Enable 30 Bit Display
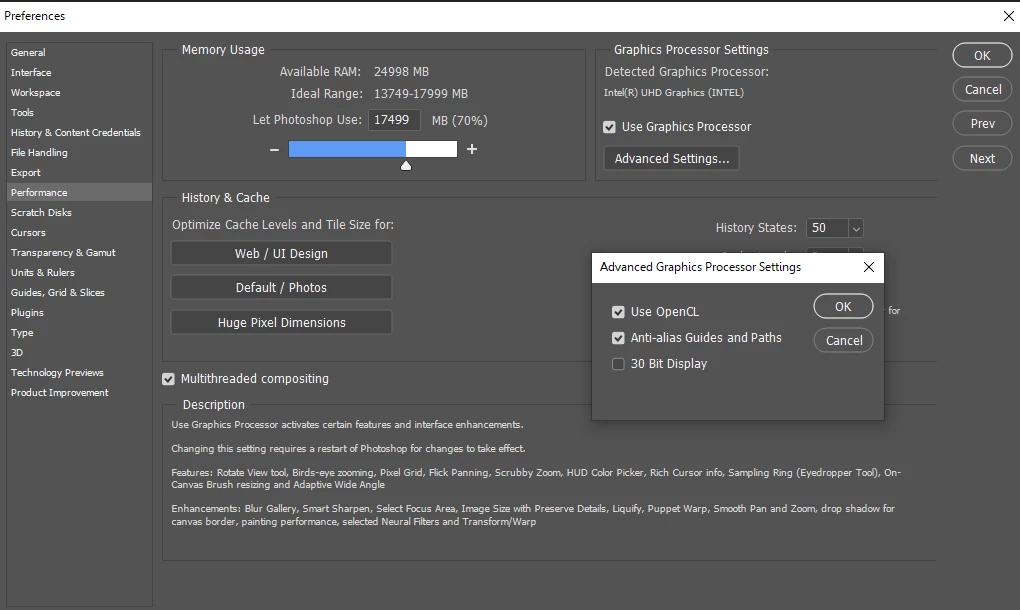The width and height of the screenshot is (1020, 610). pyautogui.click(x=618, y=364)
